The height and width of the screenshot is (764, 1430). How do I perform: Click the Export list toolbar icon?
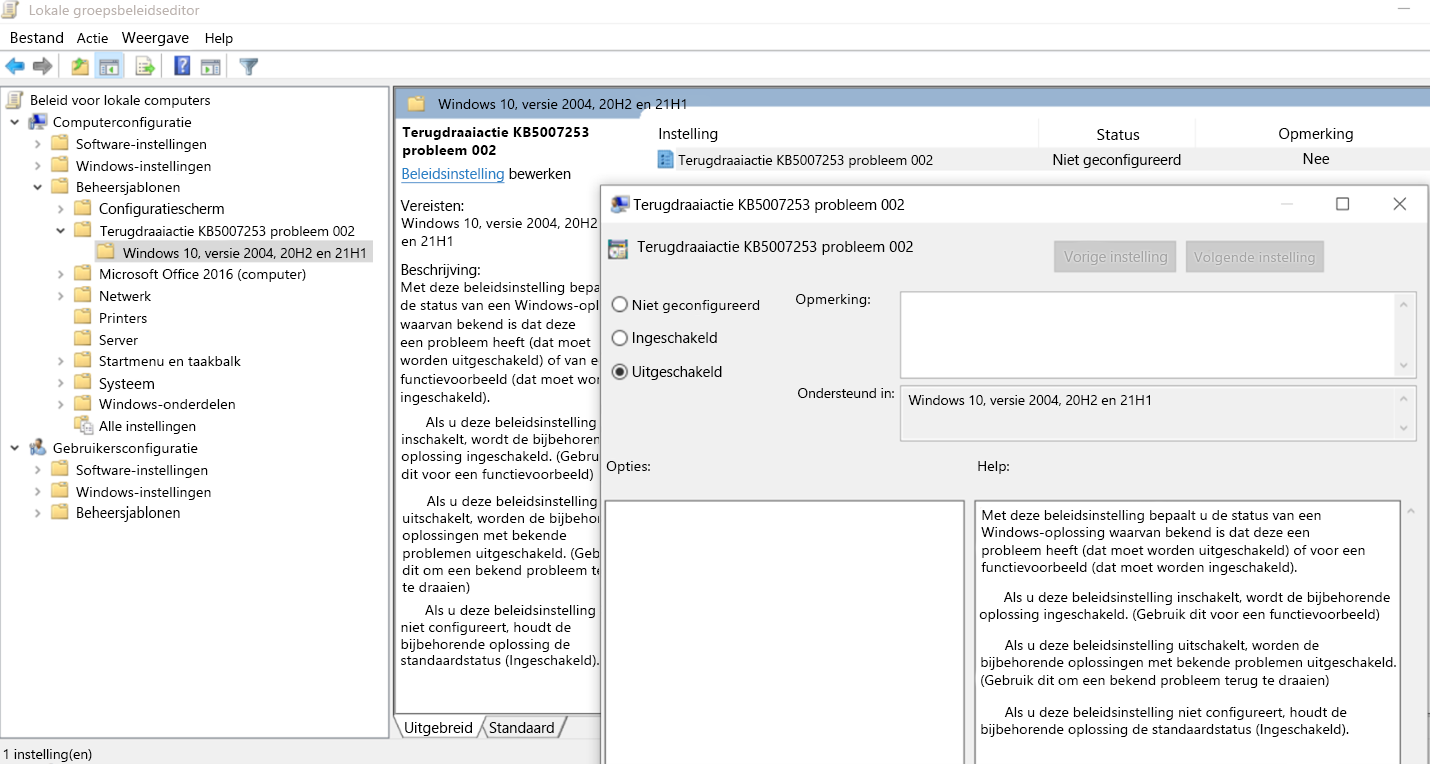point(145,67)
